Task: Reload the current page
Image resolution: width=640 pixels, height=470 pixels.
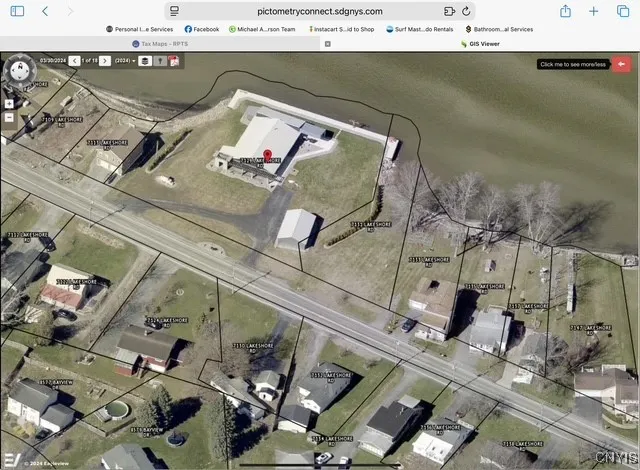Action: coord(466,11)
